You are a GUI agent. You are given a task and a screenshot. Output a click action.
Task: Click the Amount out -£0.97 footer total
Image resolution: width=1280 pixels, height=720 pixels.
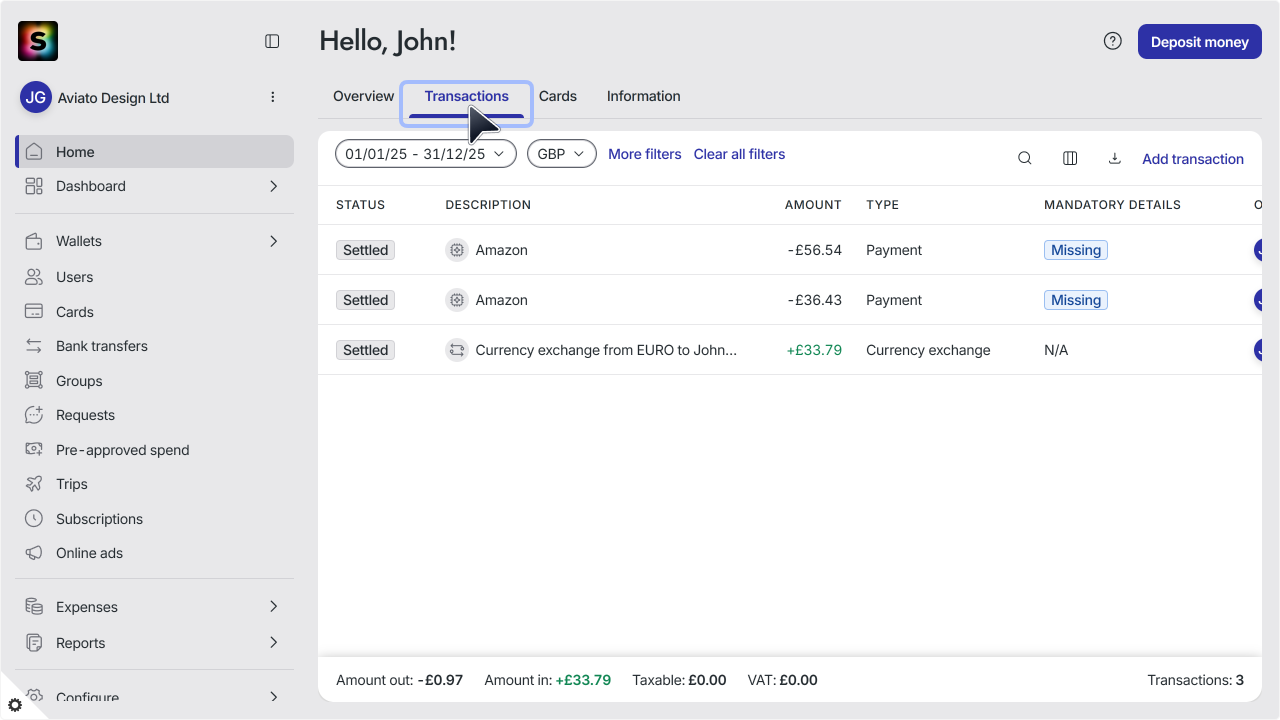click(399, 680)
